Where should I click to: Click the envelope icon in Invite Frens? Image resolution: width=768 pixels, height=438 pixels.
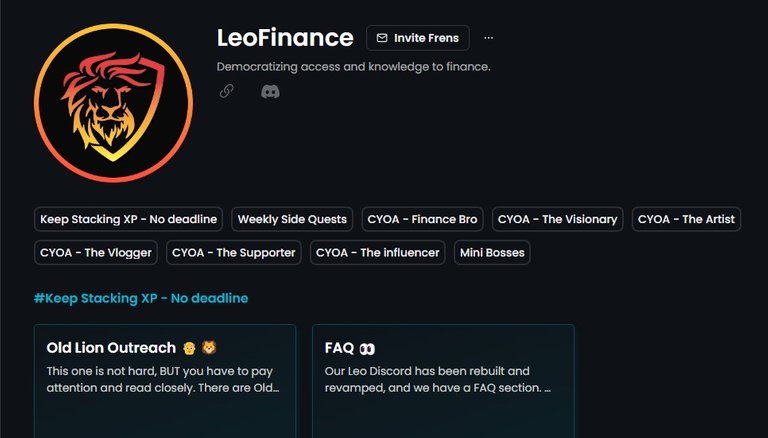click(x=382, y=38)
